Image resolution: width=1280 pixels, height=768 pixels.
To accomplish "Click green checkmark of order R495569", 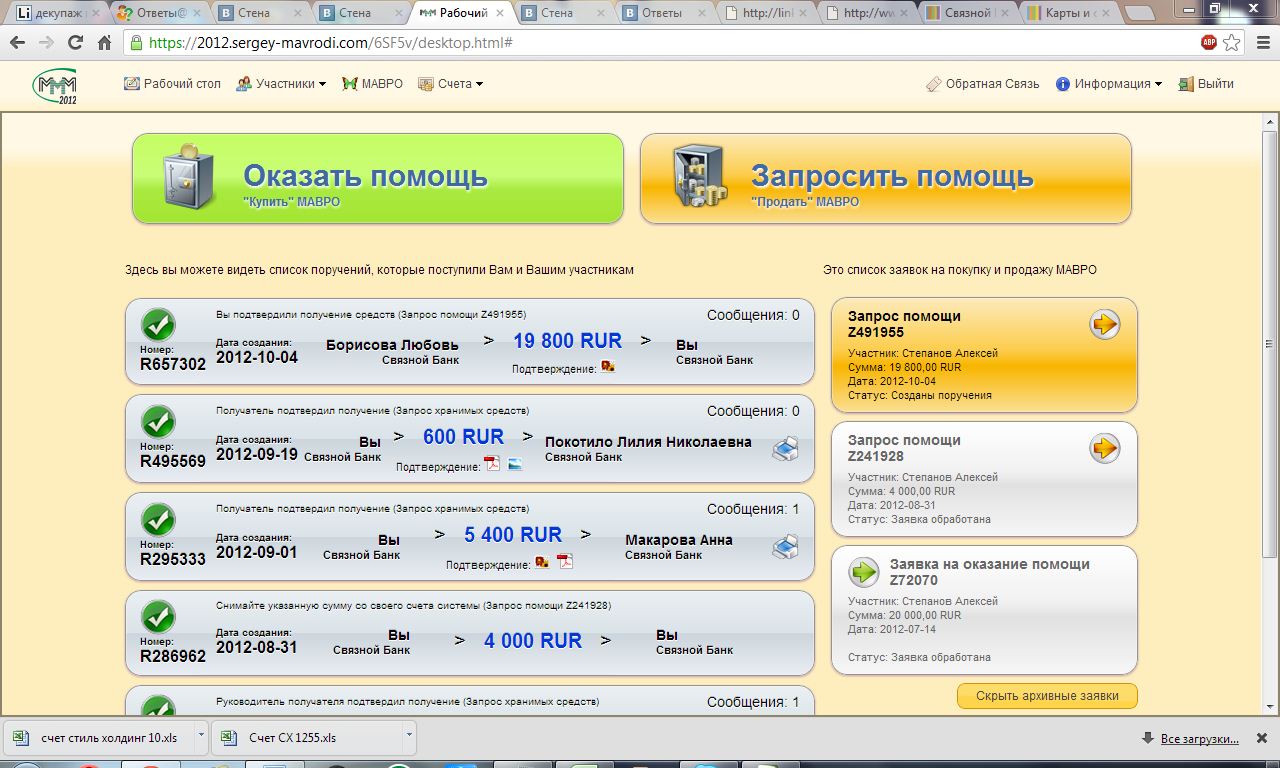I will pyautogui.click(x=158, y=421).
